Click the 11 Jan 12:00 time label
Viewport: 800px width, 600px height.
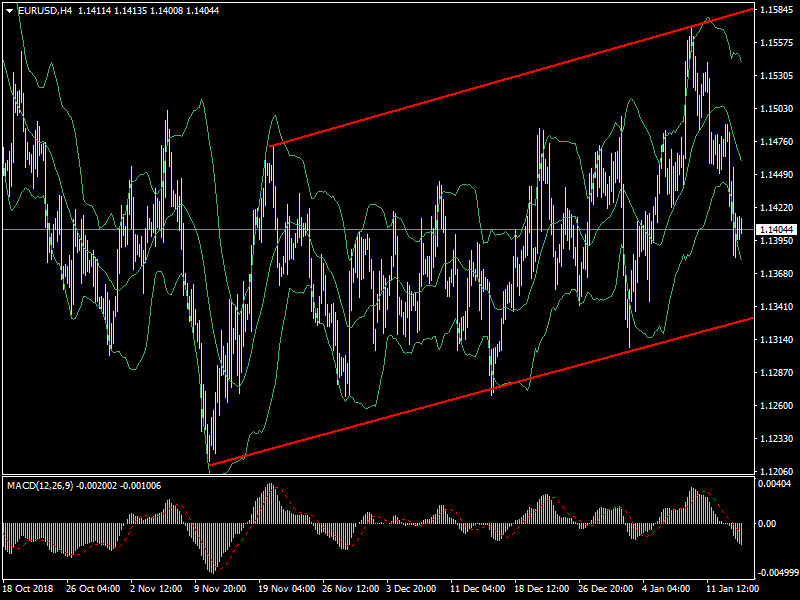point(731,590)
